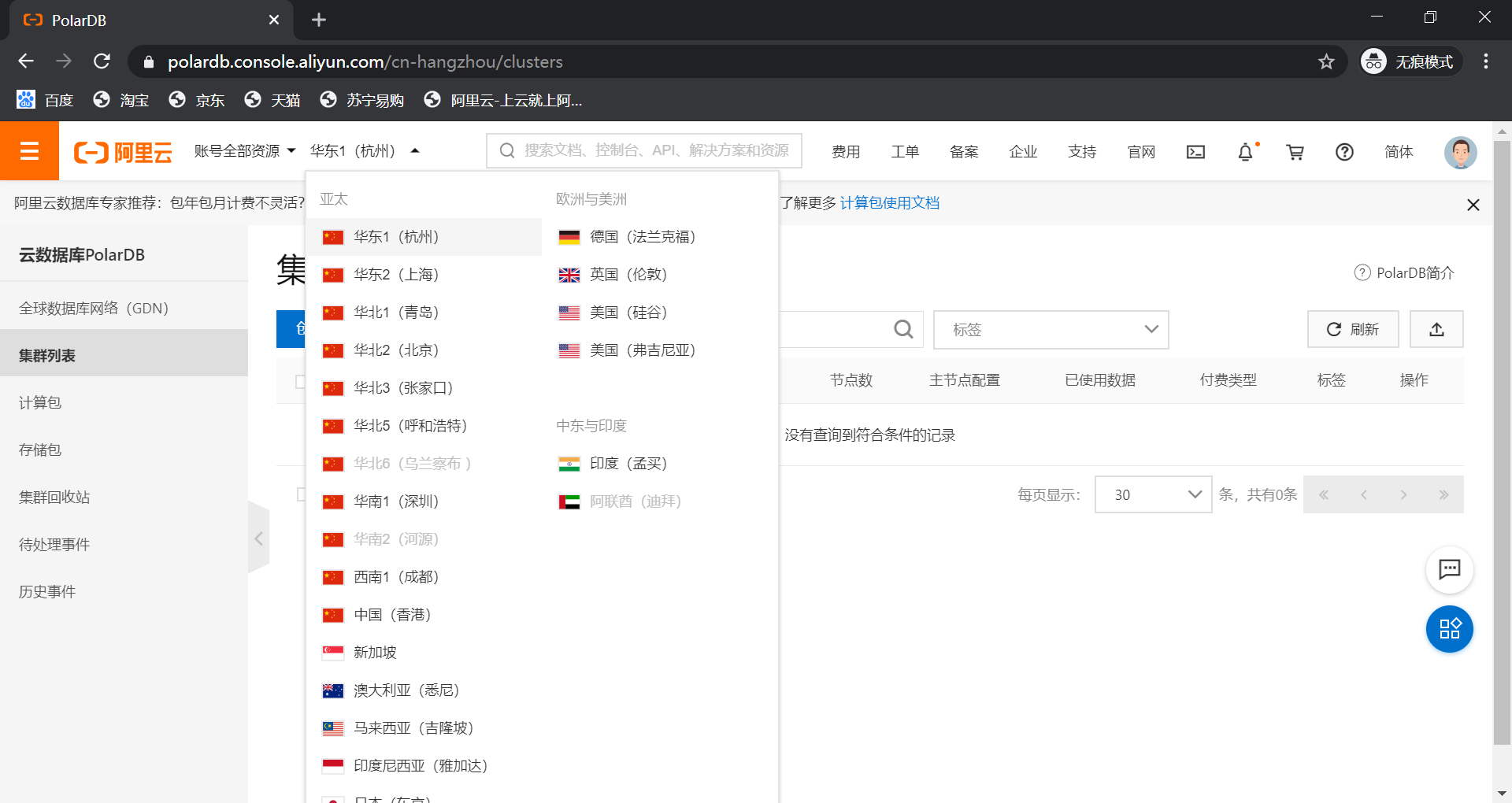Open 计算包 in sidebar
1512x803 pixels.
pyautogui.click(x=124, y=403)
